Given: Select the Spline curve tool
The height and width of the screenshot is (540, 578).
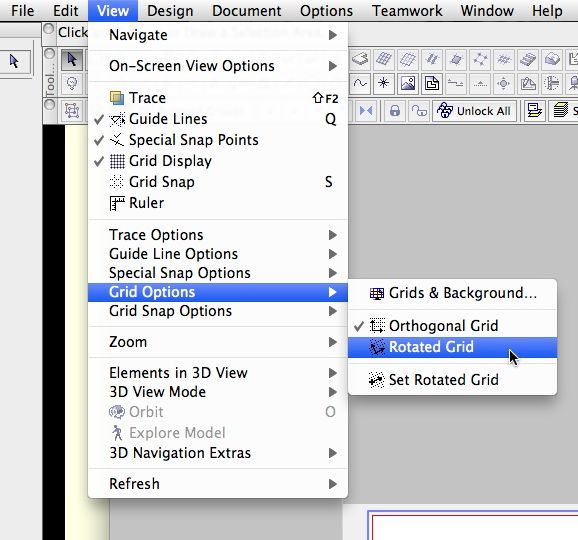Looking at the screenshot, I should (x=360, y=83).
